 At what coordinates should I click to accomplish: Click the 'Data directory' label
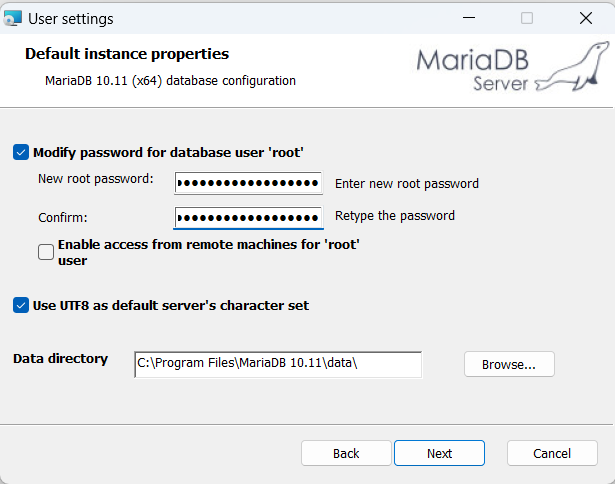click(60, 358)
